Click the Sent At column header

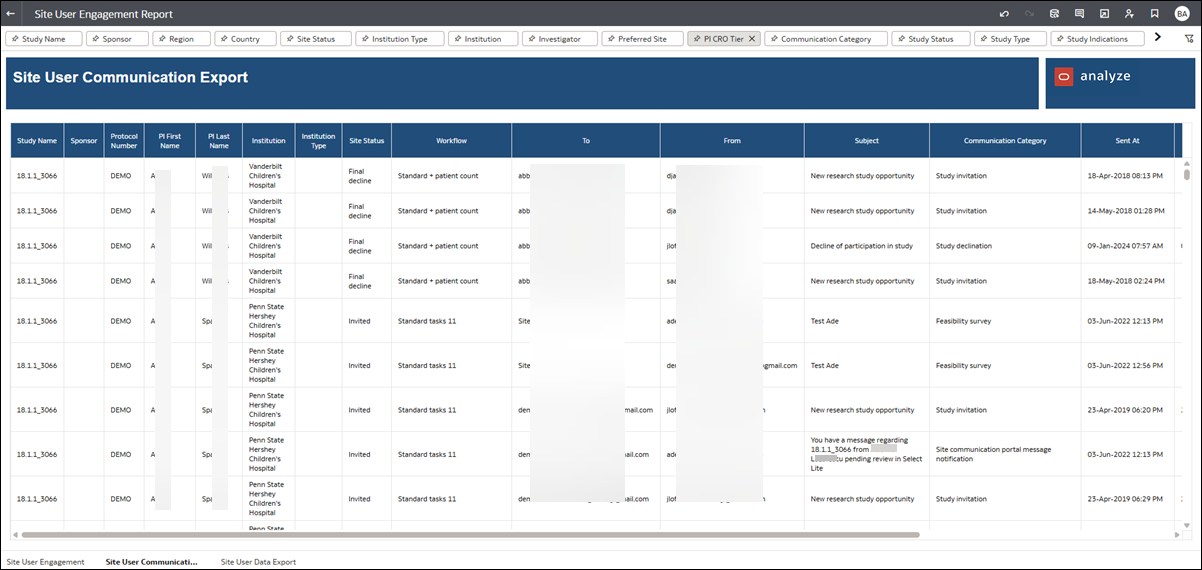1127,141
